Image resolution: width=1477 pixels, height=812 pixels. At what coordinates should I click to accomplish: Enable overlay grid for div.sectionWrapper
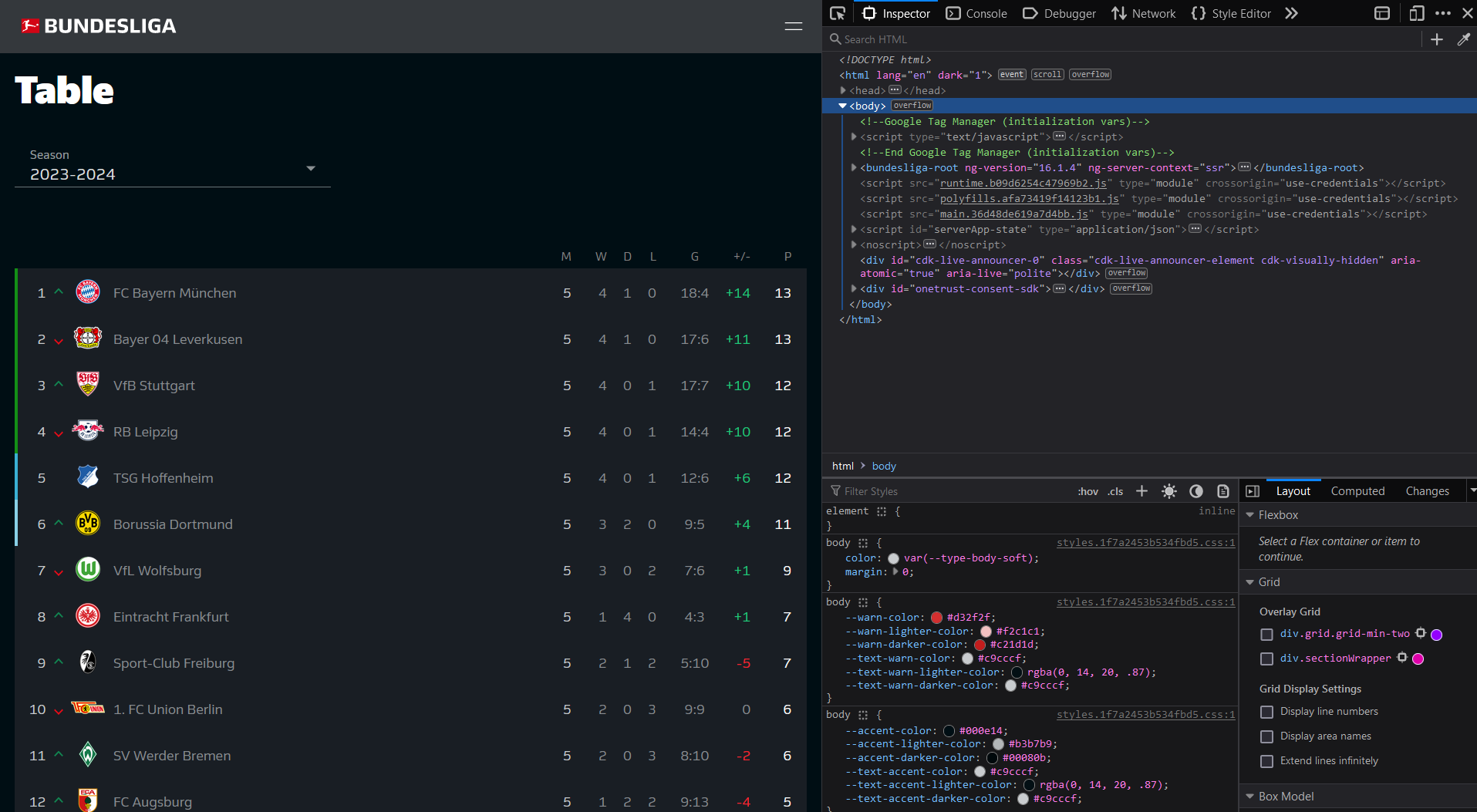click(x=1266, y=659)
